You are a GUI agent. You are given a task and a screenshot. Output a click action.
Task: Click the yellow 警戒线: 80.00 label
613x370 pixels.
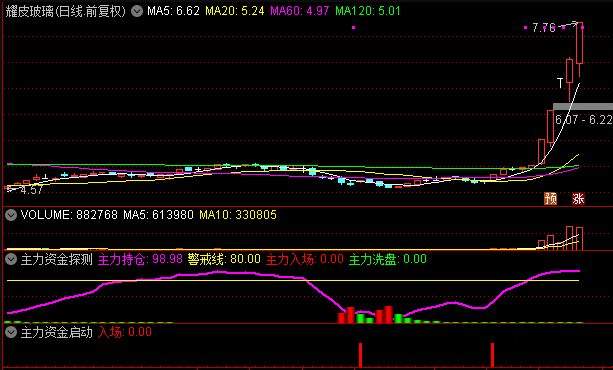(224, 259)
